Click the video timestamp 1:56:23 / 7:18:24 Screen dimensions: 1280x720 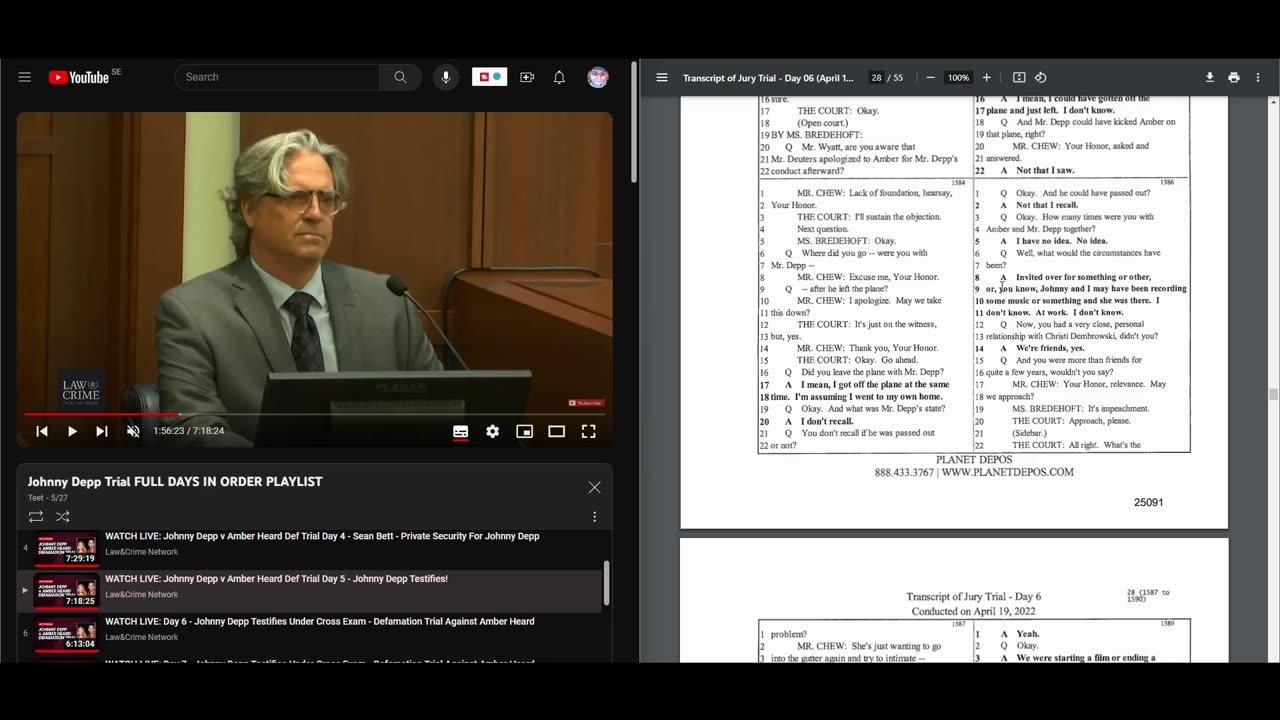(x=188, y=431)
